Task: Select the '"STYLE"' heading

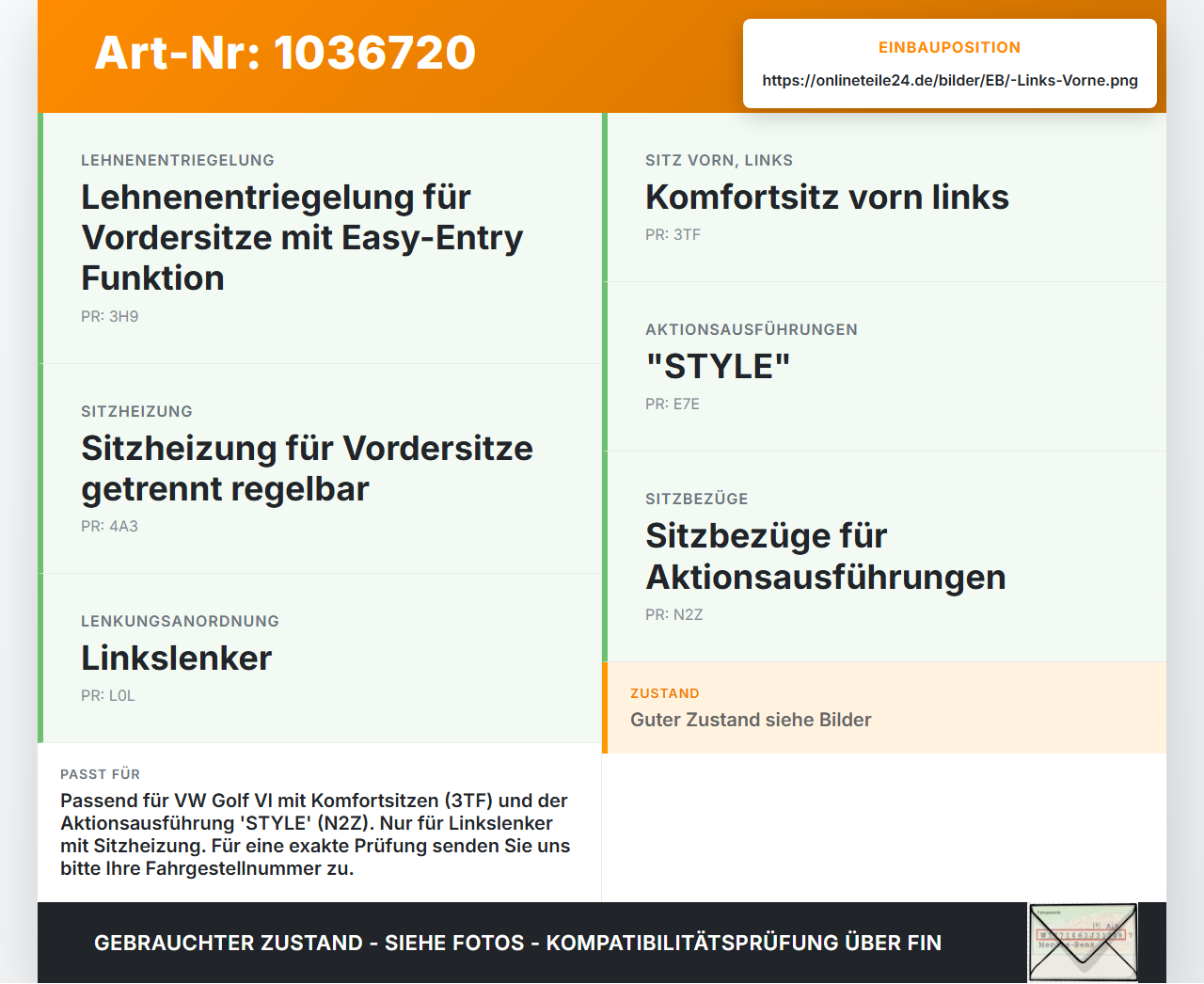Action: point(719,367)
